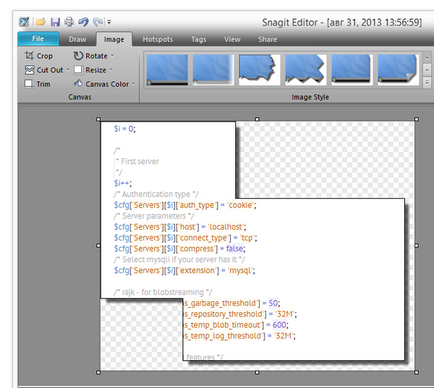Save using the floppy disk icon

point(55,22)
